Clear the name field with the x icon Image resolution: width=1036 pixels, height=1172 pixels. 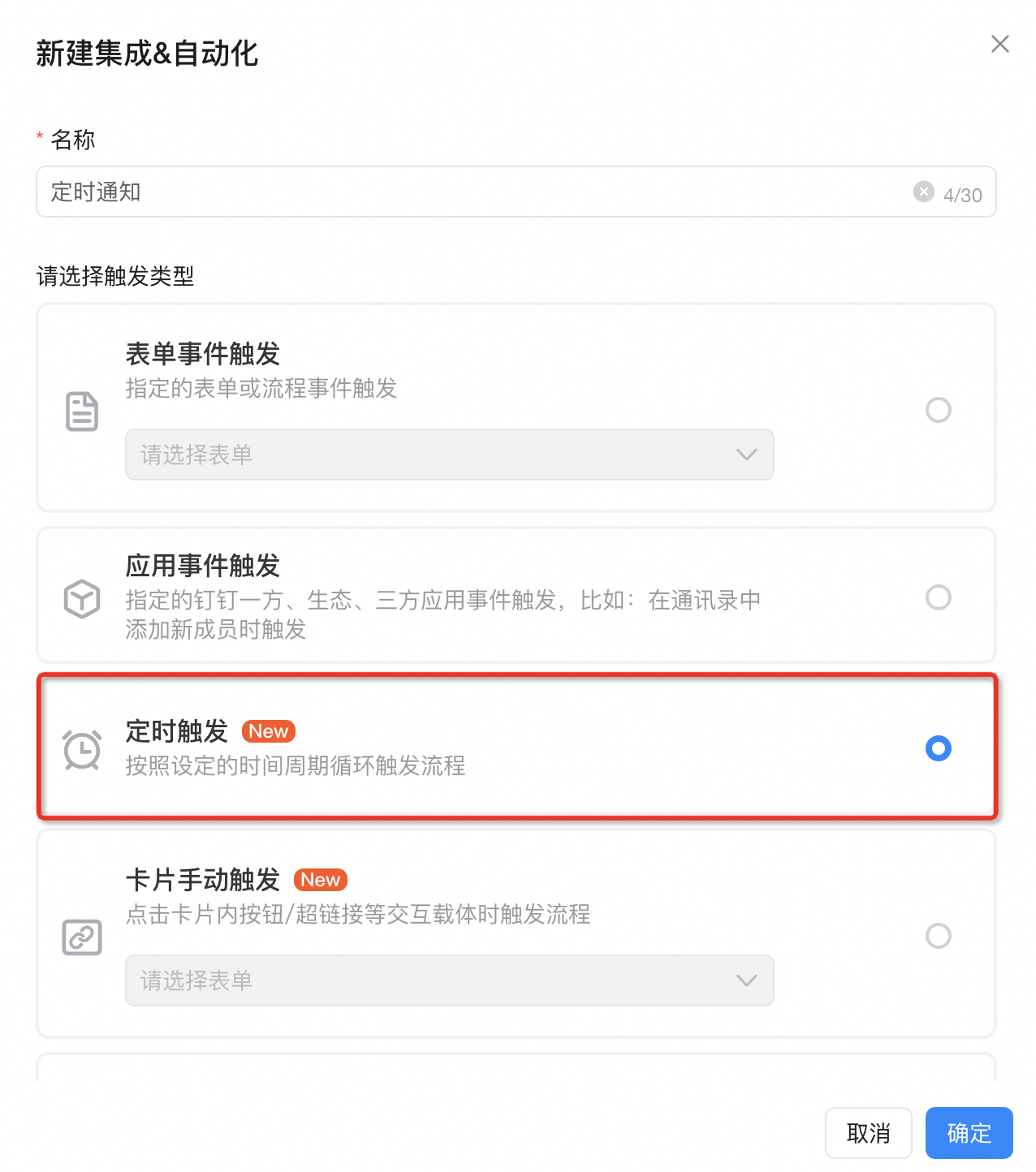923,192
